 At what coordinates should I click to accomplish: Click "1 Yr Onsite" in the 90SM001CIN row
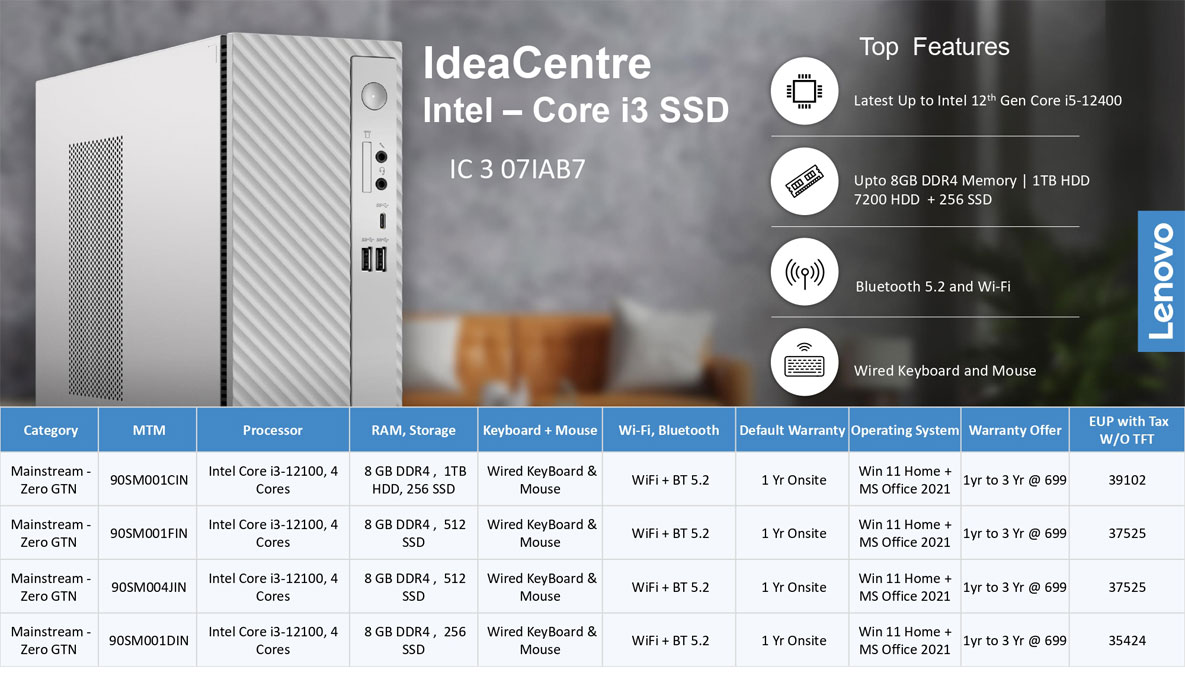click(794, 480)
